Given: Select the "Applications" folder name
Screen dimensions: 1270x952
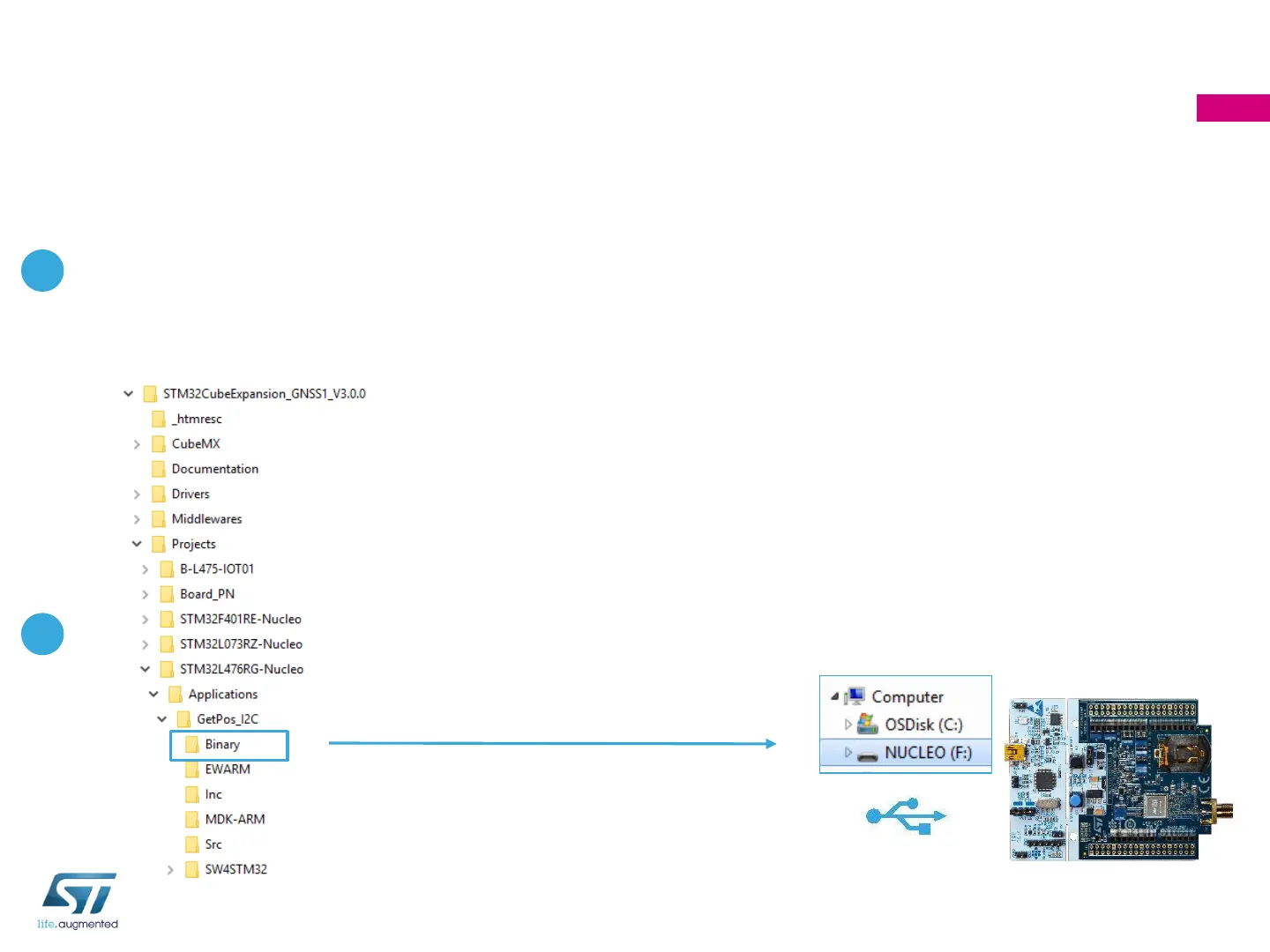Looking at the screenshot, I should tap(223, 695).
